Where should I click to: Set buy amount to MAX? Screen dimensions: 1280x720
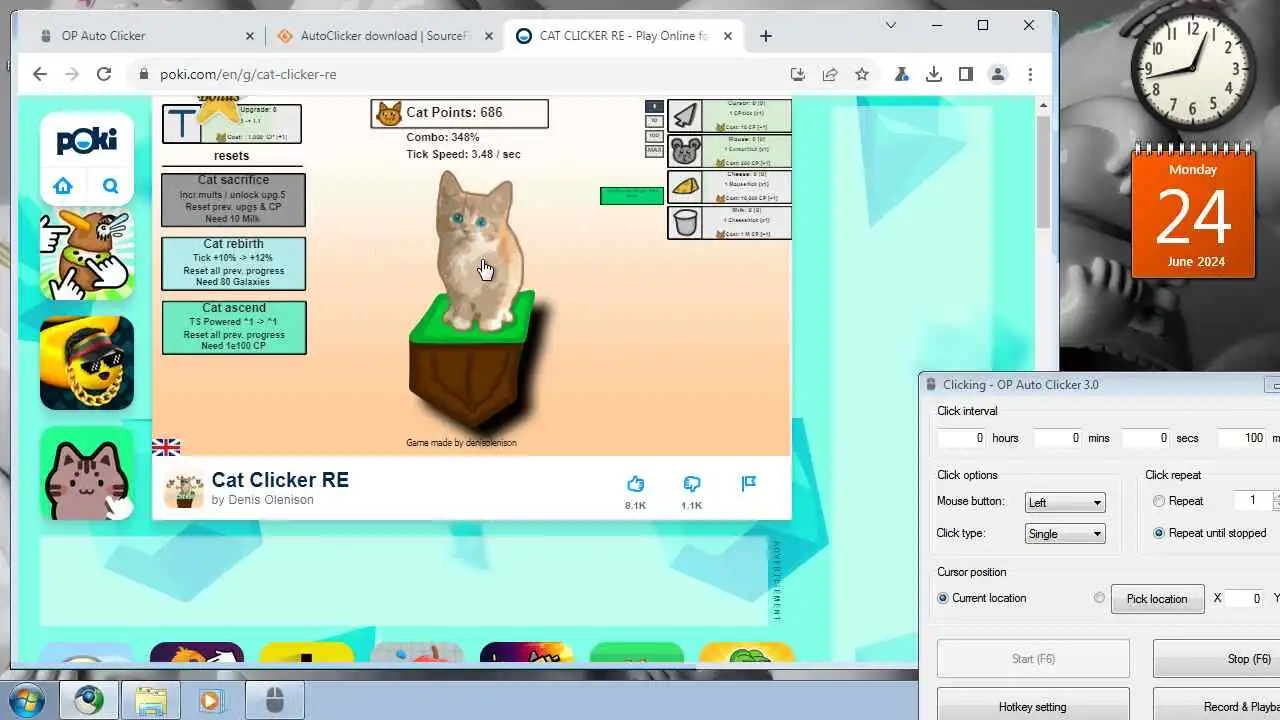click(654, 151)
